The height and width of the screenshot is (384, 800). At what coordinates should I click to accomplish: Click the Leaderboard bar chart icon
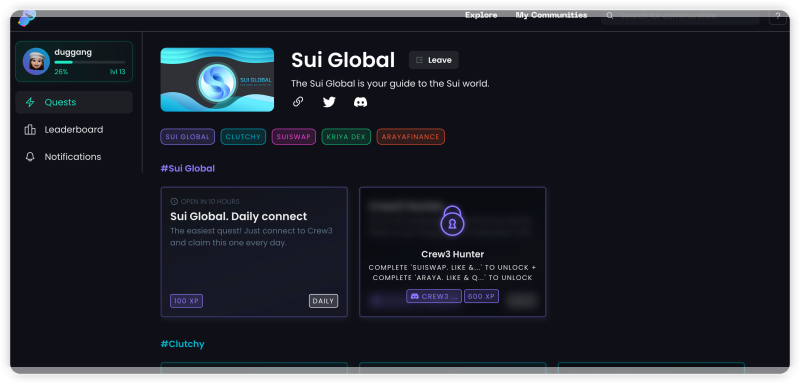pos(30,130)
